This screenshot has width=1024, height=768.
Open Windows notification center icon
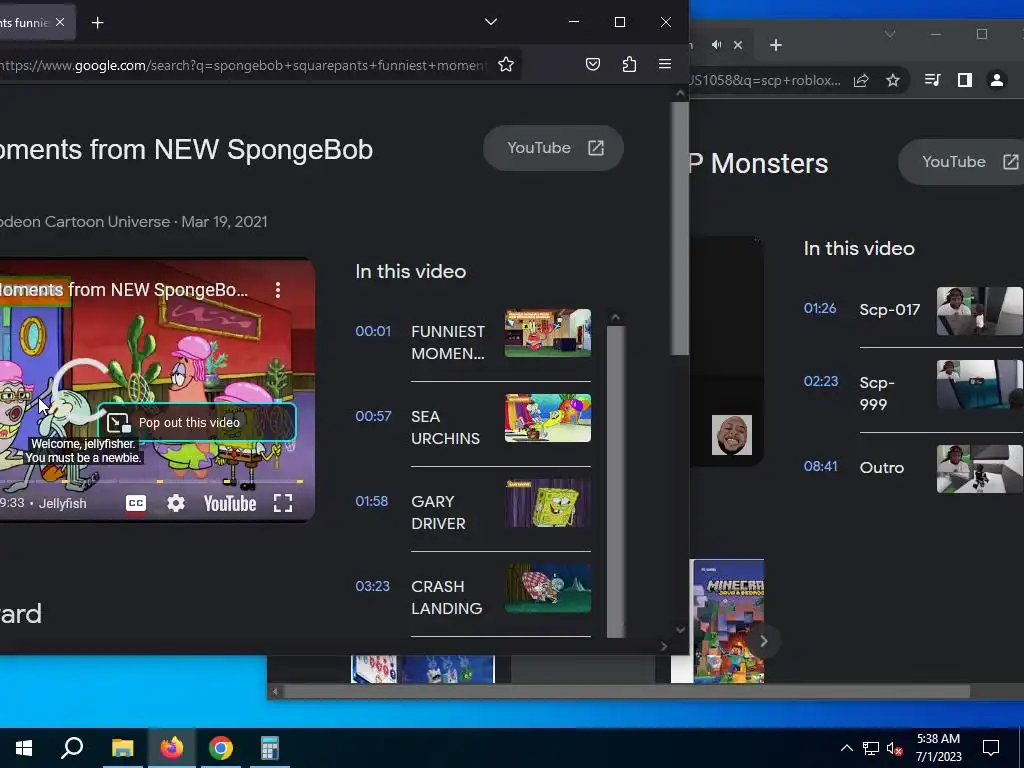point(991,748)
